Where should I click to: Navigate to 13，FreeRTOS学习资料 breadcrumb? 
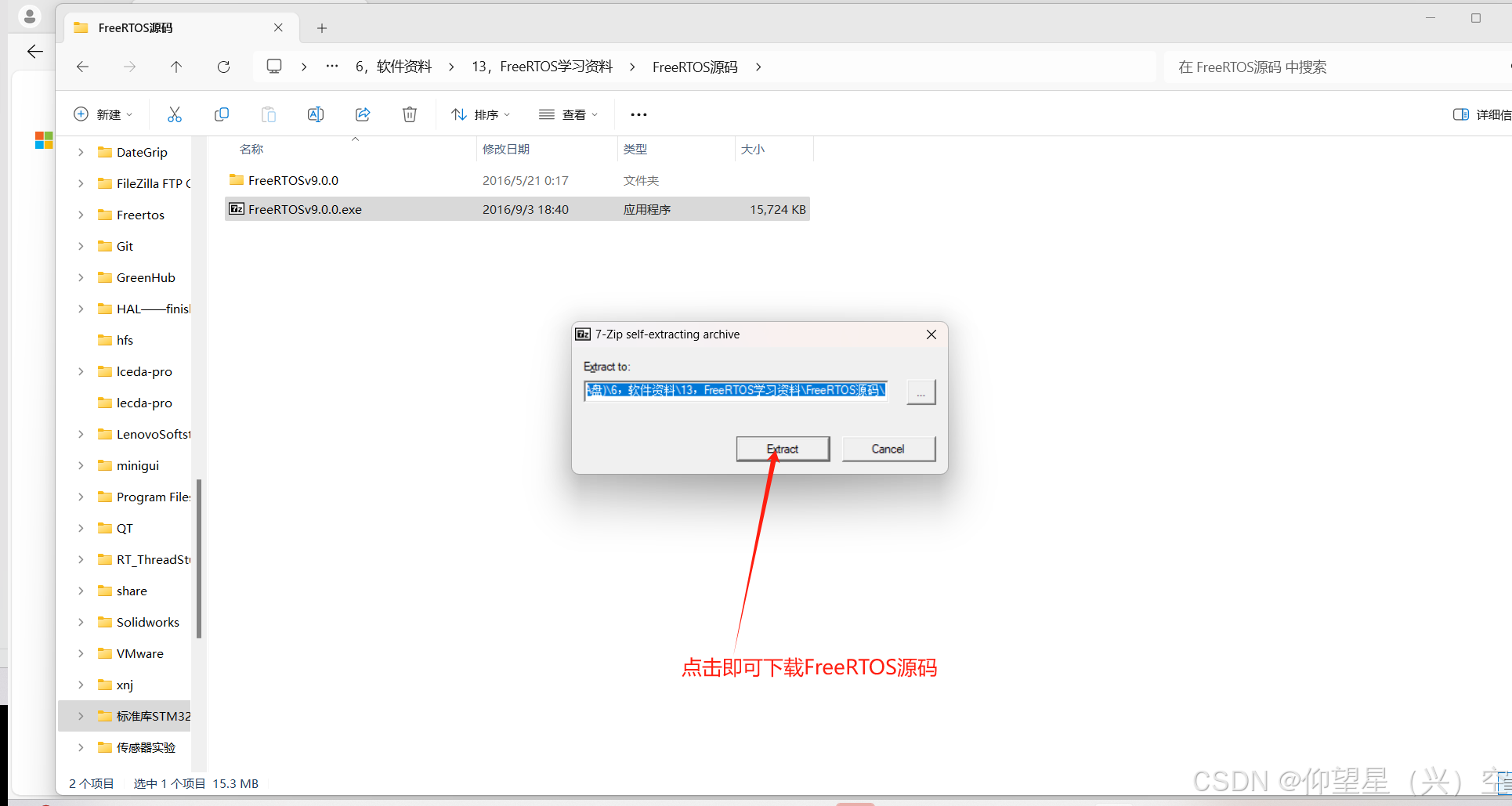coord(542,67)
